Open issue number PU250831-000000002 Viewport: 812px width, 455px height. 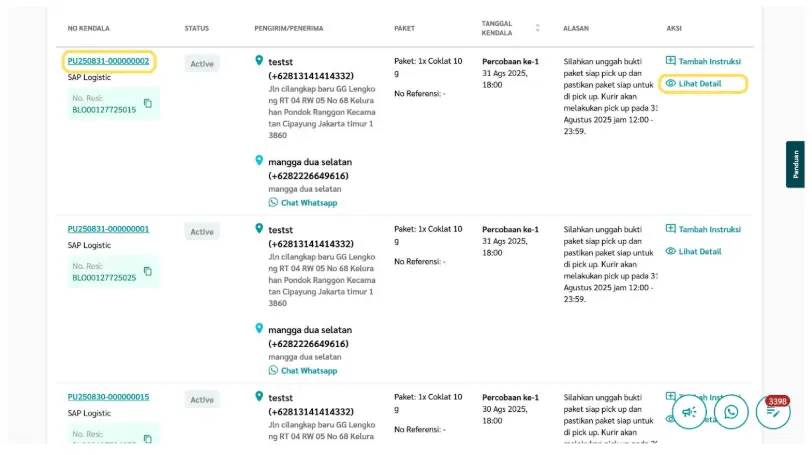point(108,61)
